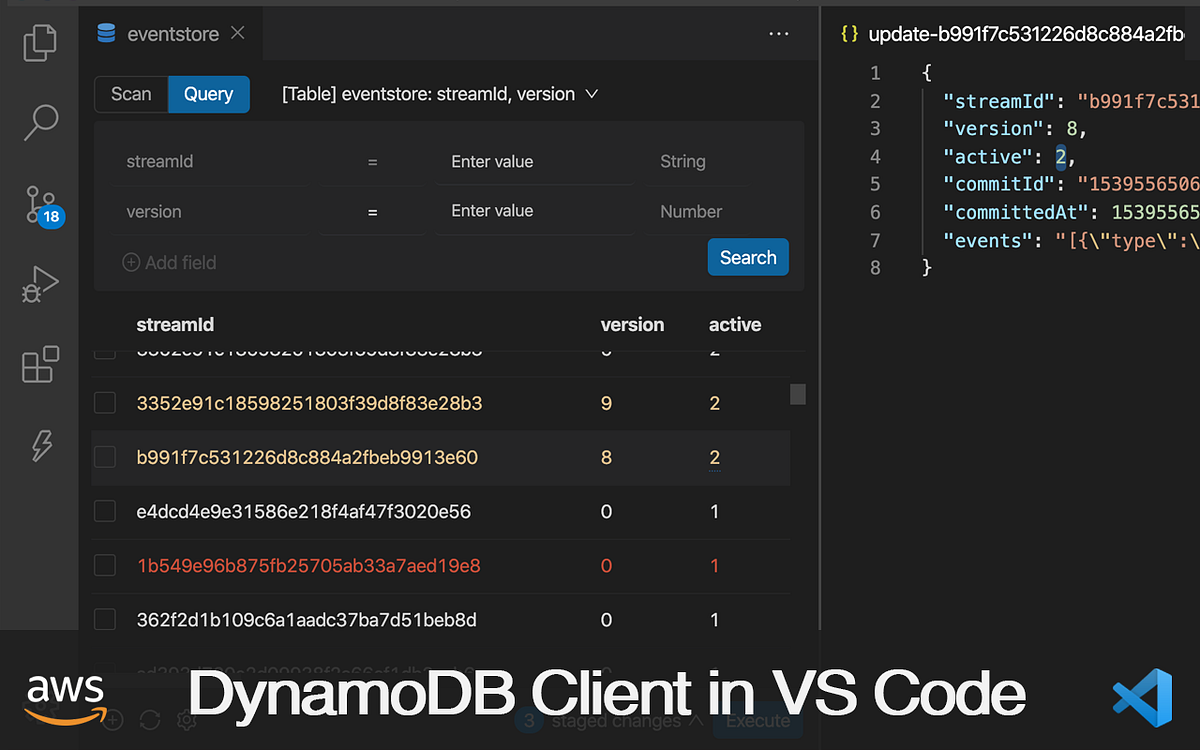
Task: Click line number 8 in the JSON editor
Action: click(875, 267)
